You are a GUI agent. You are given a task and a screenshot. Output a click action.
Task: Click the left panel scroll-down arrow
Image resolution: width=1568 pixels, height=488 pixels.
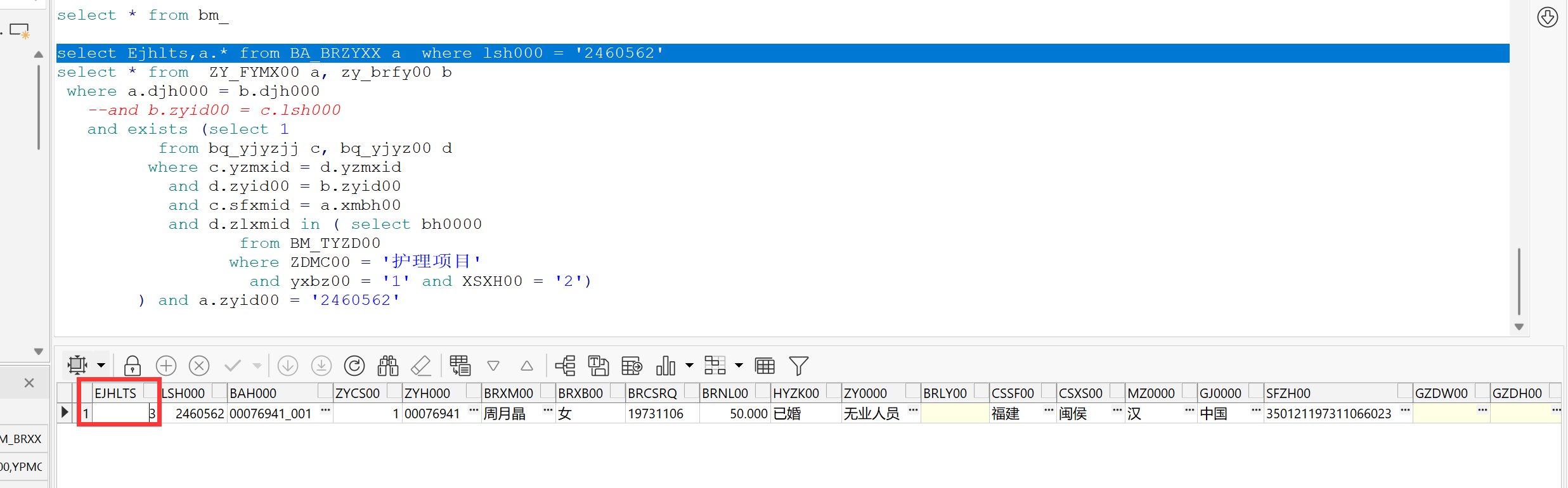39,351
